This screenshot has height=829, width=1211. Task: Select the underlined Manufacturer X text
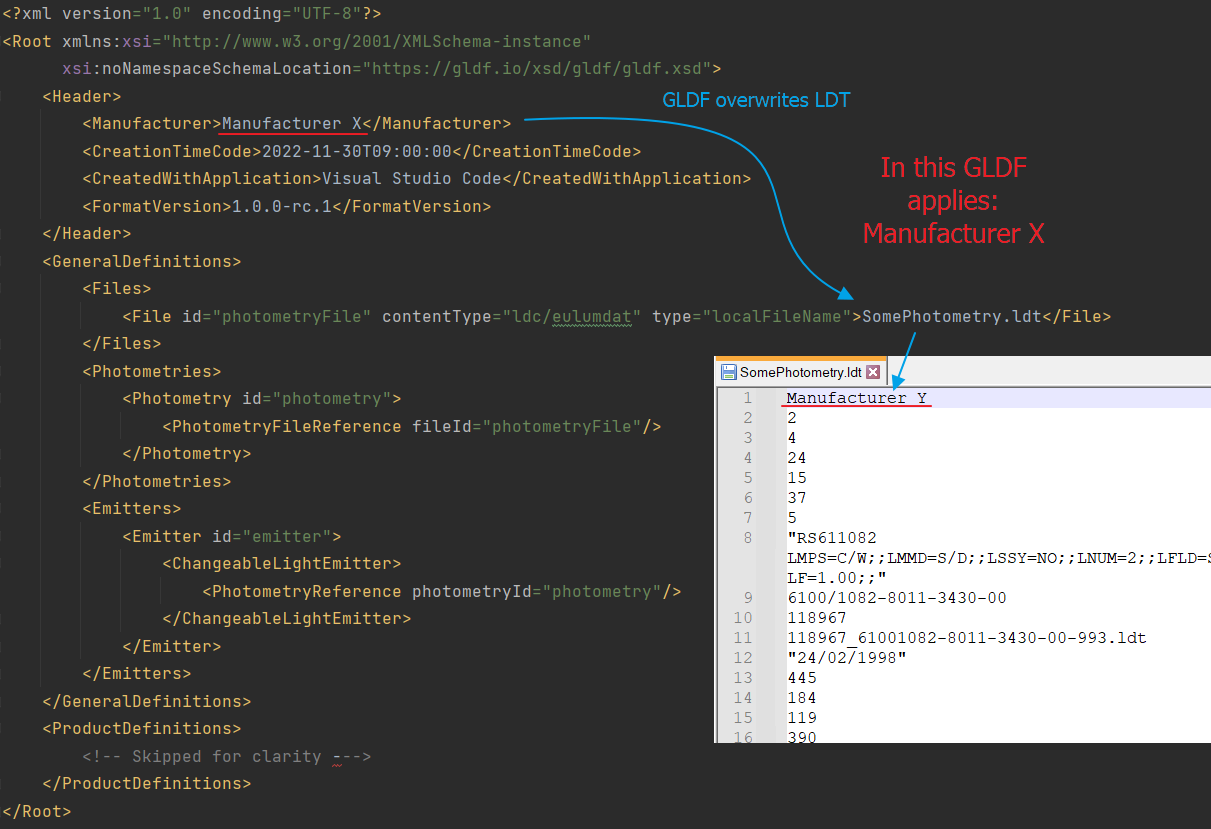[x=291, y=123]
